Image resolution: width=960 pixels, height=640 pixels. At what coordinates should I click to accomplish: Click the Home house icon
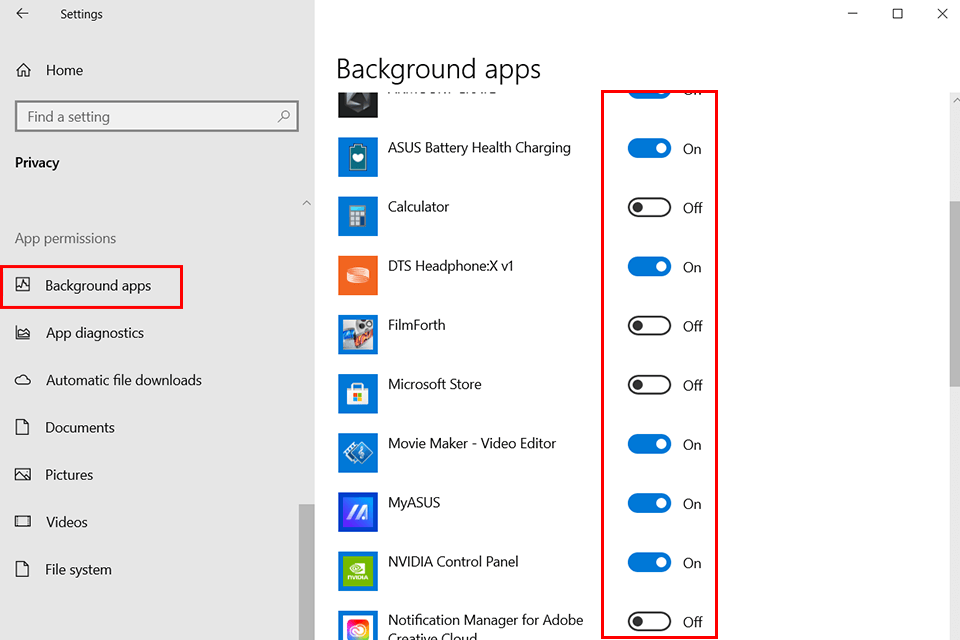(23, 70)
